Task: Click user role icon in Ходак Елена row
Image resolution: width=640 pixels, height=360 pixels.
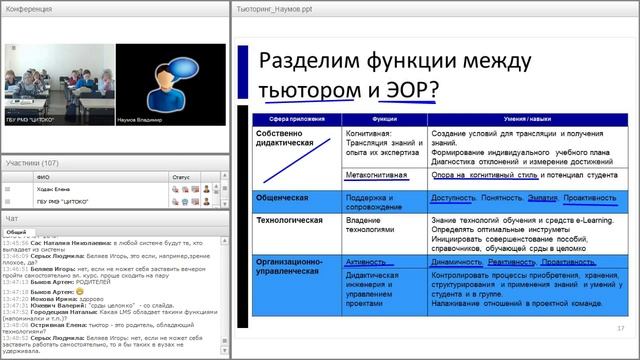Action: pyautogui.click(x=207, y=189)
